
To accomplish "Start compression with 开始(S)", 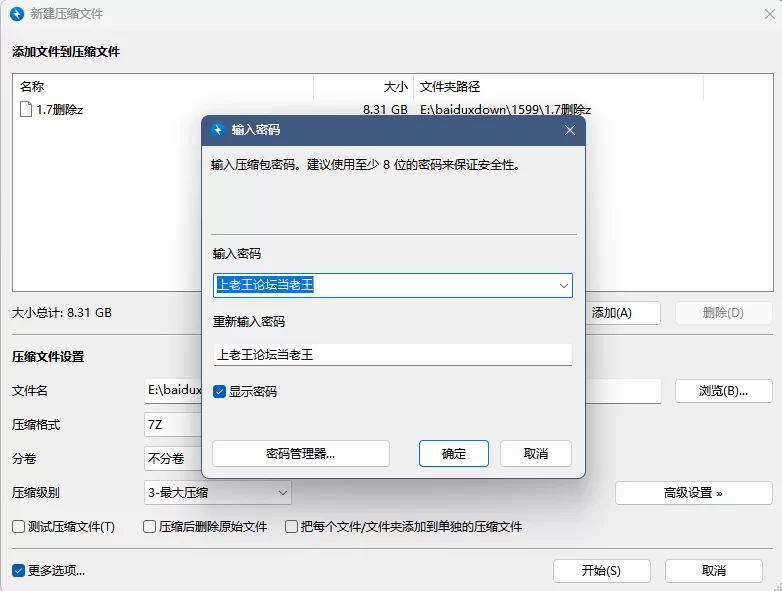I will coord(601,571).
